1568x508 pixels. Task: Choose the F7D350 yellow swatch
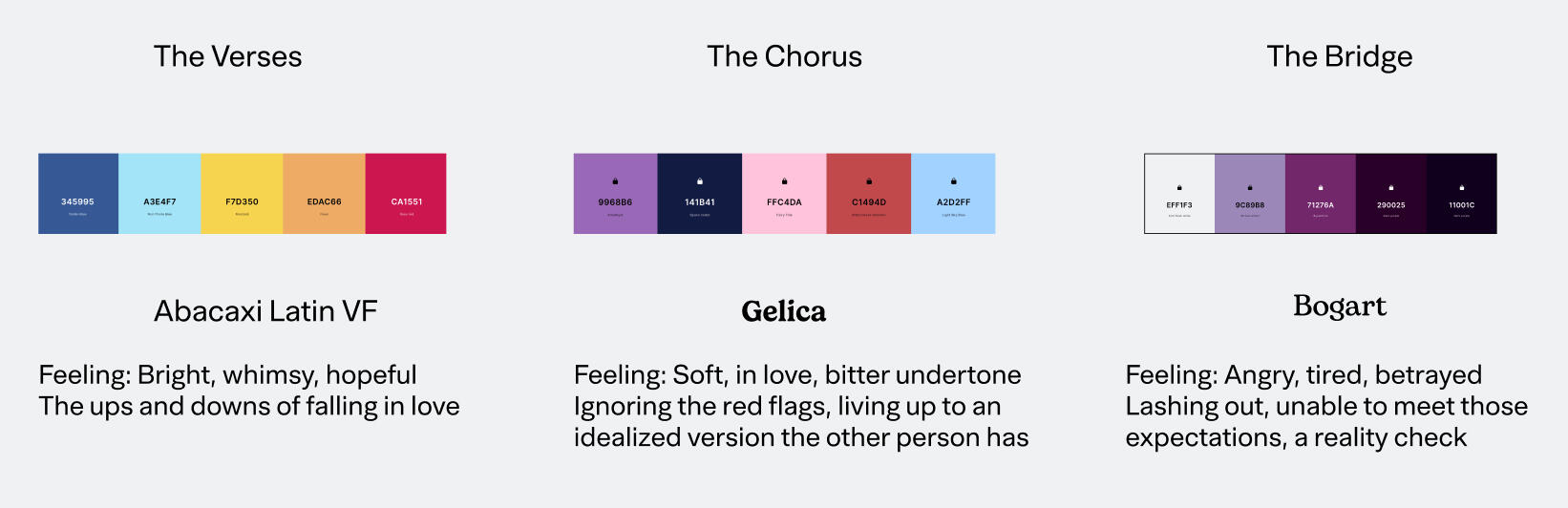tap(242, 194)
